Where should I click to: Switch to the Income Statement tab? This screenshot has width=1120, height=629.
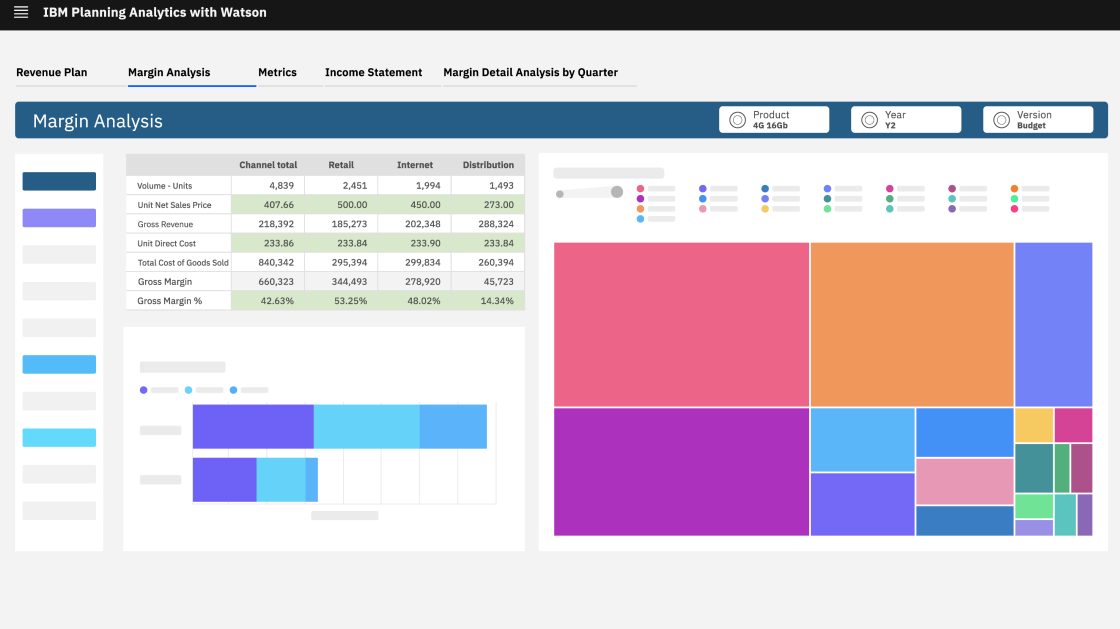coord(372,72)
